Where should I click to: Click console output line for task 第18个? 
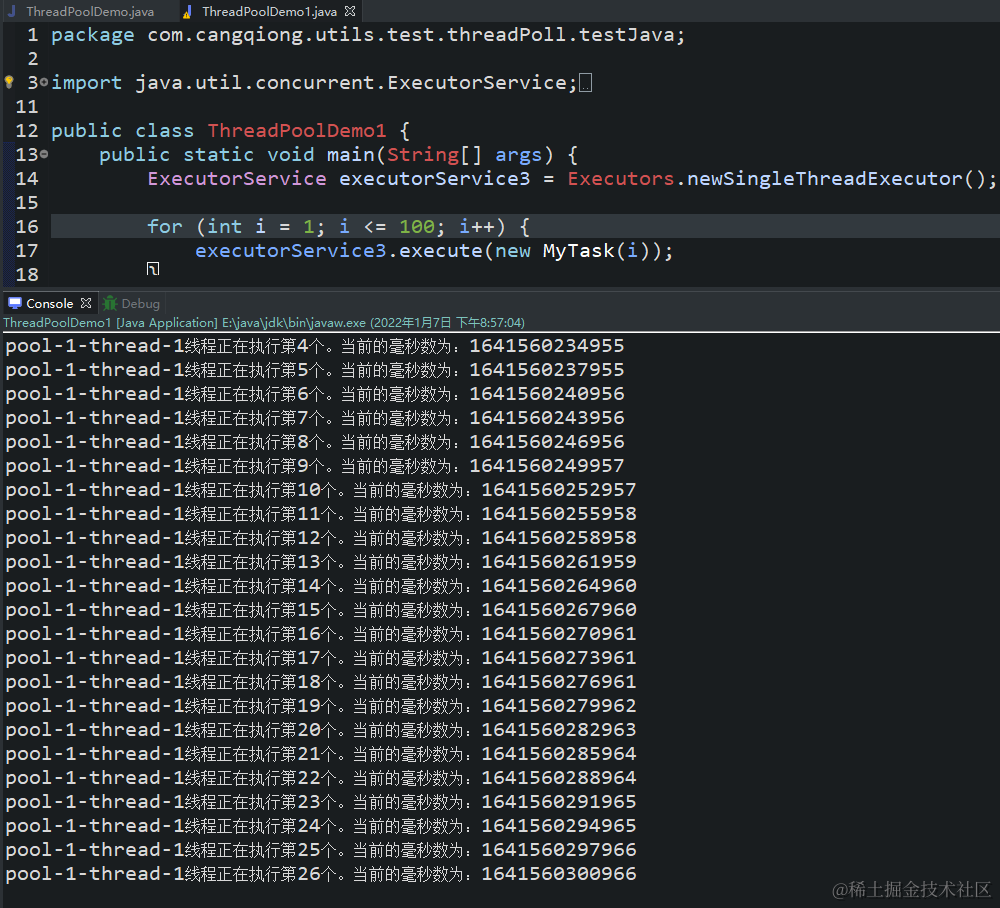(x=321, y=682)
